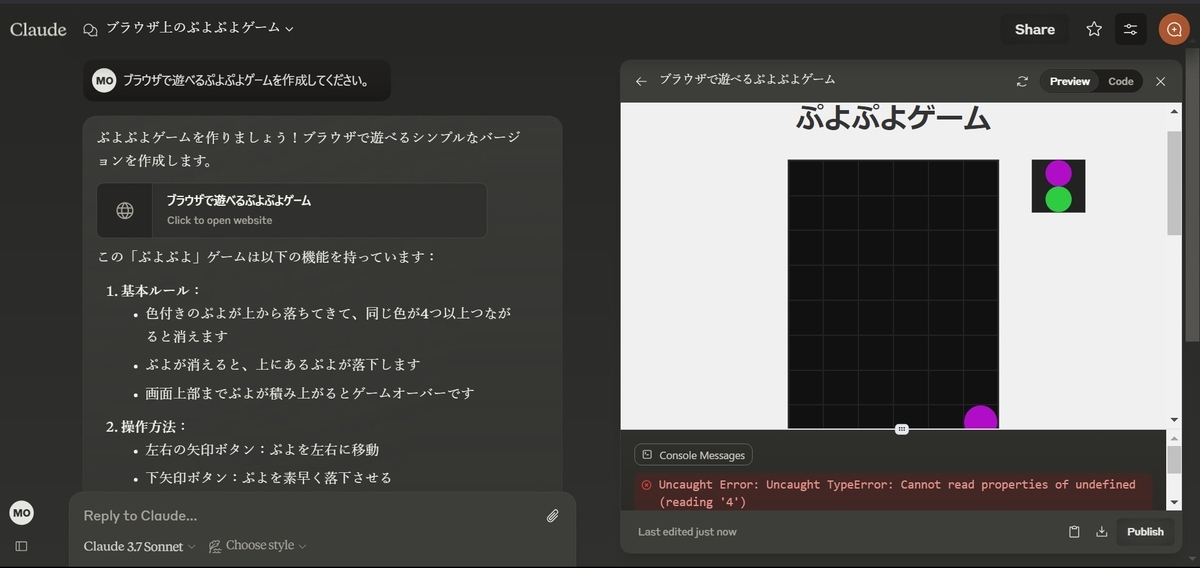Click the 操作方法 heading text
The width and height of the screenshot is (1200, 568).
pos(154,426)
